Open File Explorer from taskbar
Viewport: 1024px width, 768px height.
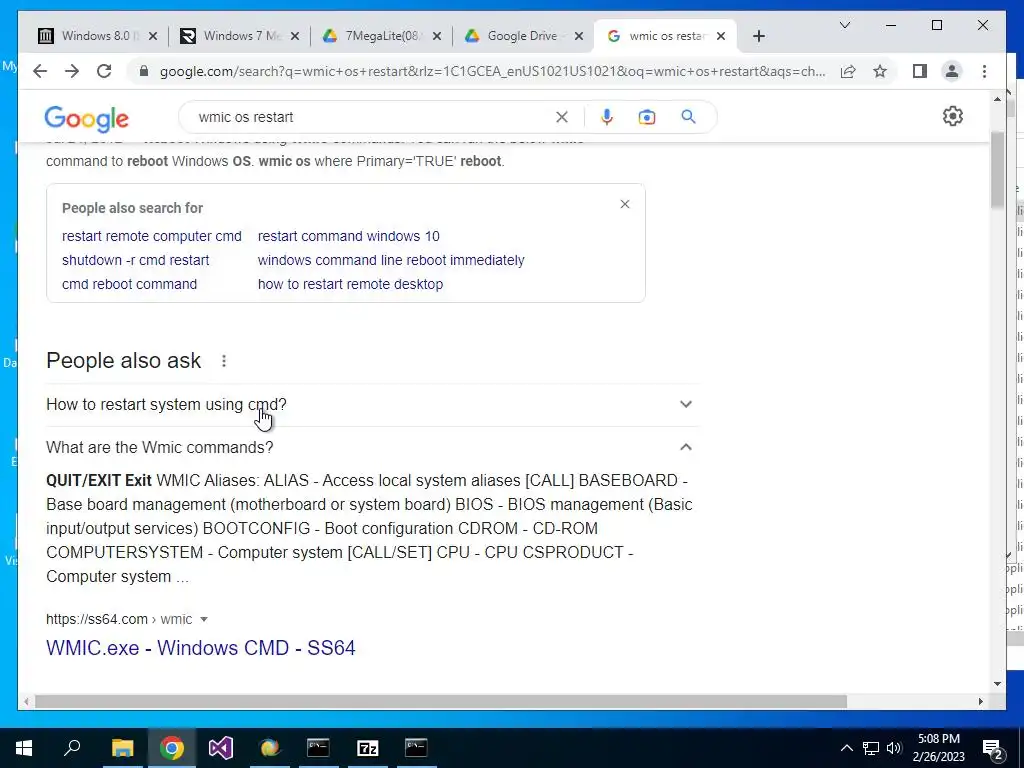(x=122, y=748)
